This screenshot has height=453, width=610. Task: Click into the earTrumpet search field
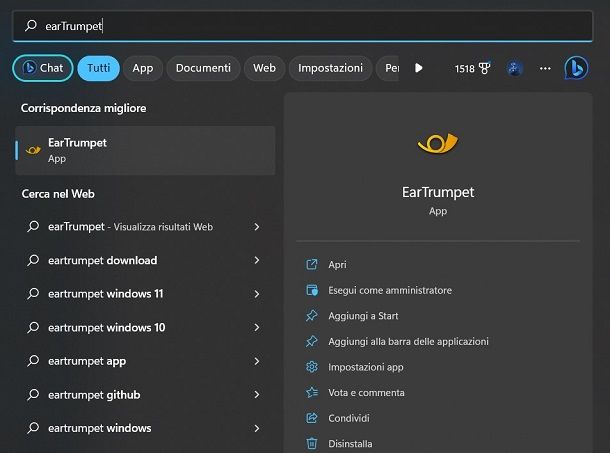pyautogui.click(x=303, y=26)
